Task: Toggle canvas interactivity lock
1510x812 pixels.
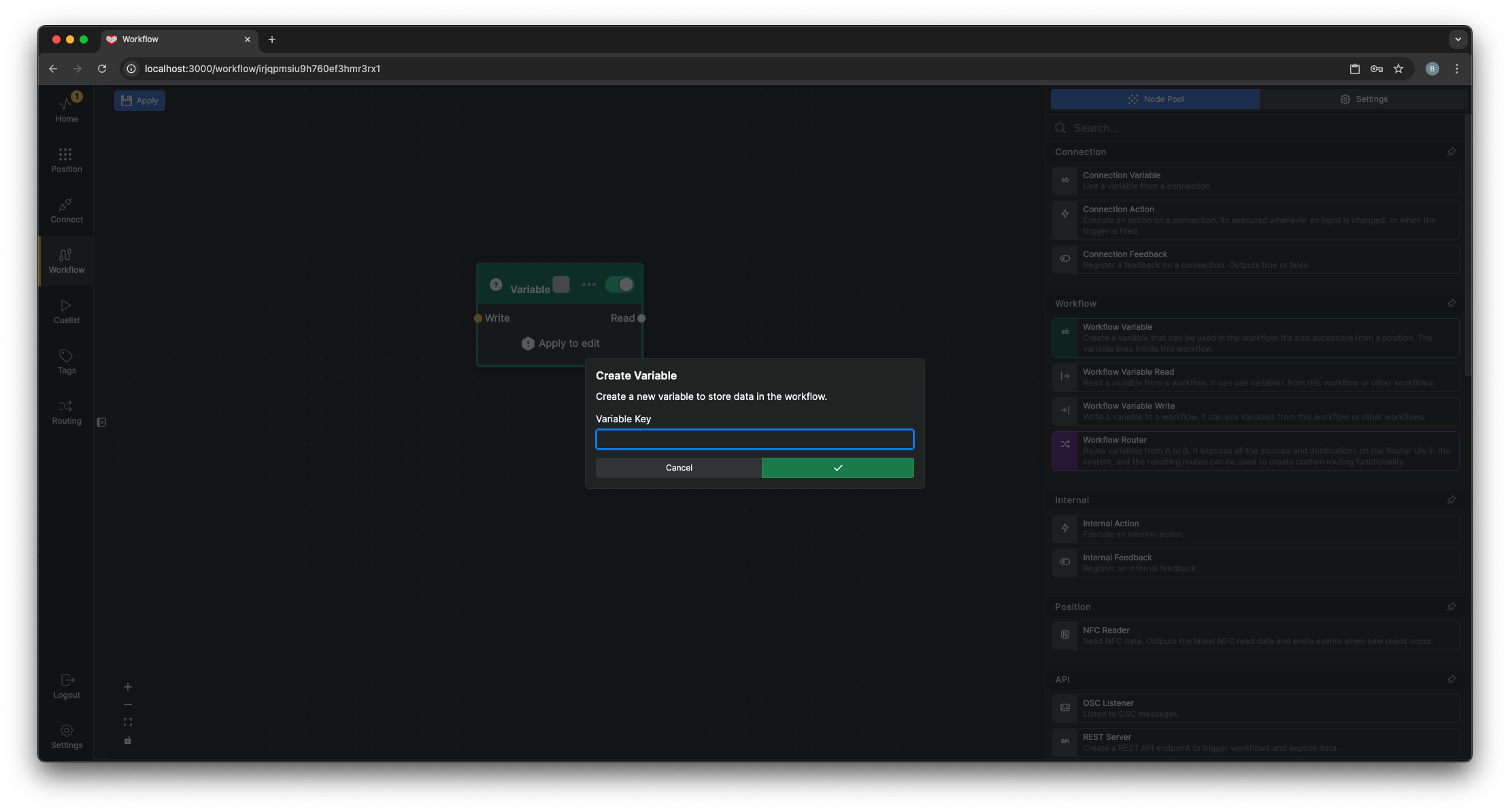Action: (128, 740)
